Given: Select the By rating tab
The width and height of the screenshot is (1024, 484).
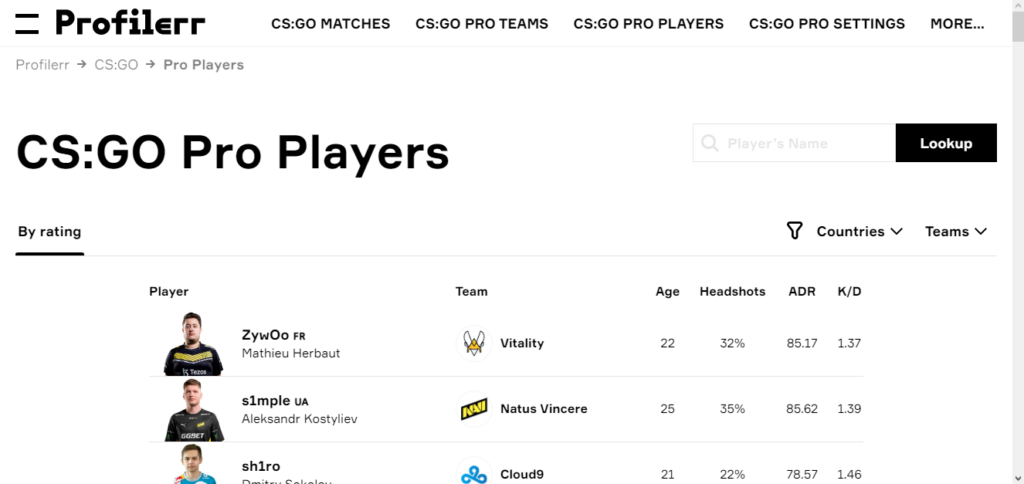Looking at the screenshot, I should point(49,231).
